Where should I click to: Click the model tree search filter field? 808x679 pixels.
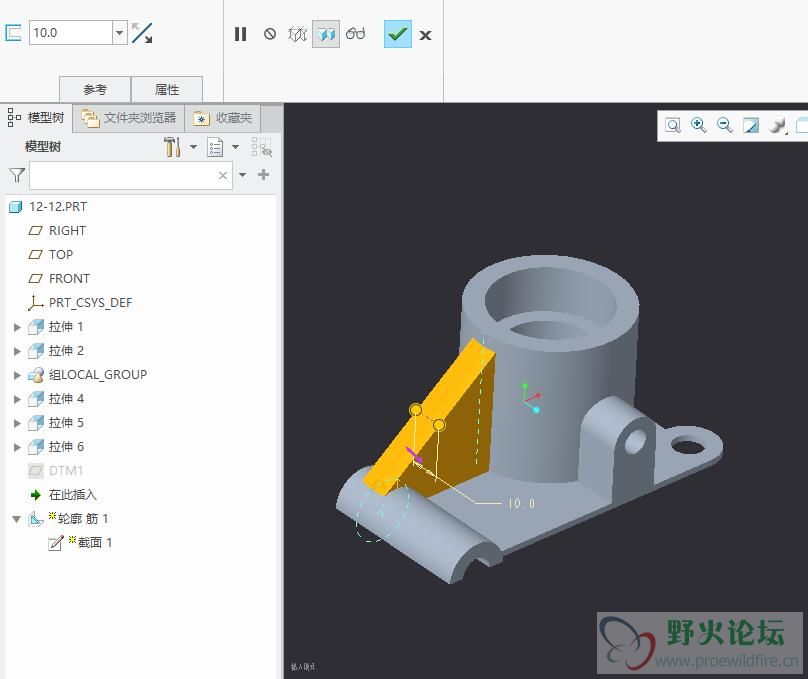124,175
